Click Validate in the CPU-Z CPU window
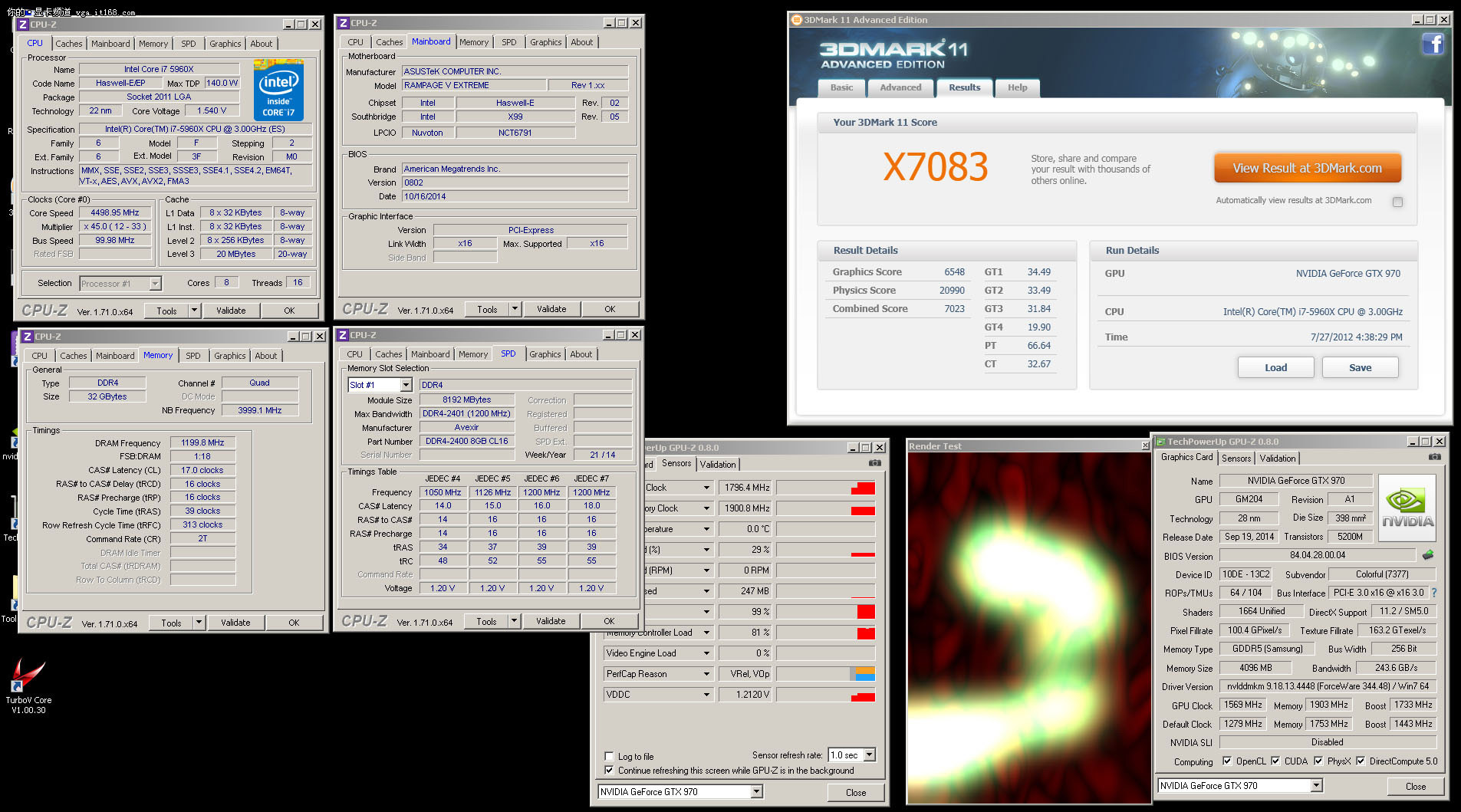Viewport: 1461px width, 812px height. pos(231,311)
